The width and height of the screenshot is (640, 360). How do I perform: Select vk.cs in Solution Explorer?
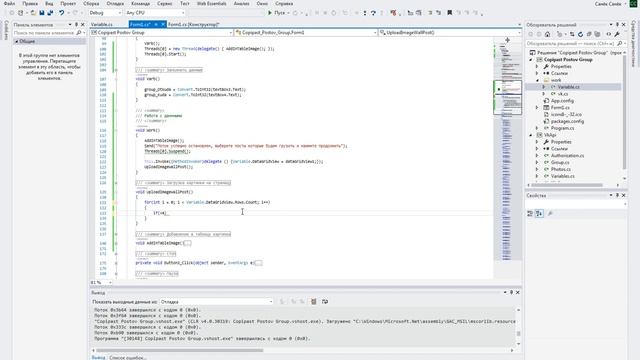click(x=562, y=94)
